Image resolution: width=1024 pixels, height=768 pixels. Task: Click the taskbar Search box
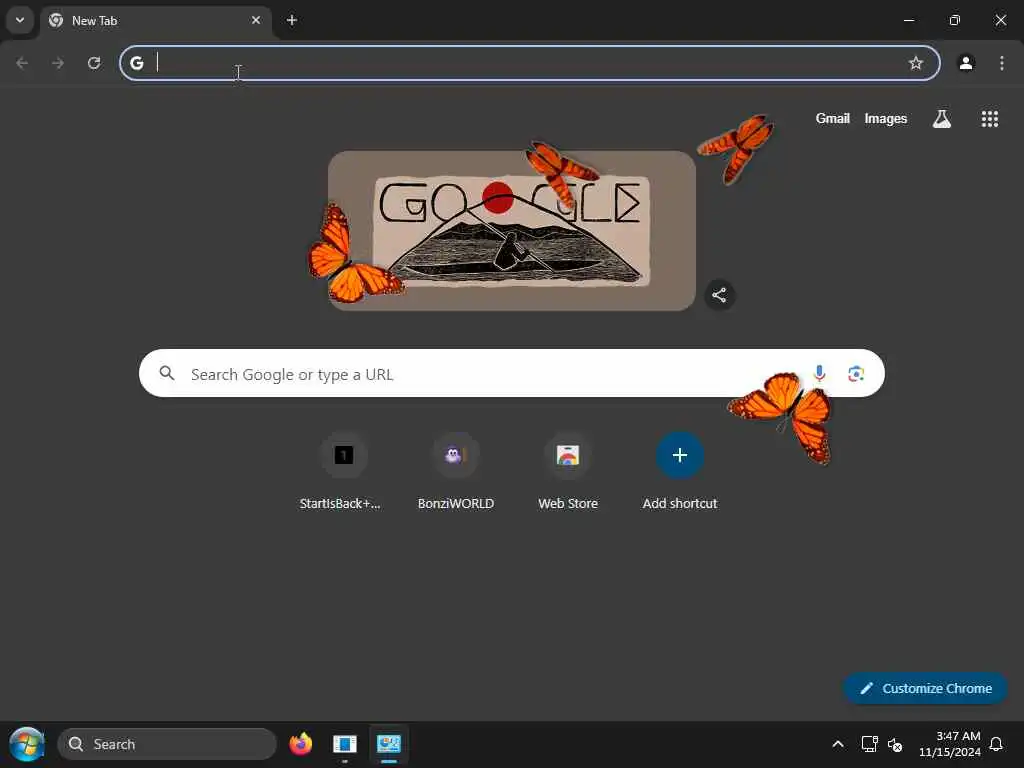click(x=167, y=744)
